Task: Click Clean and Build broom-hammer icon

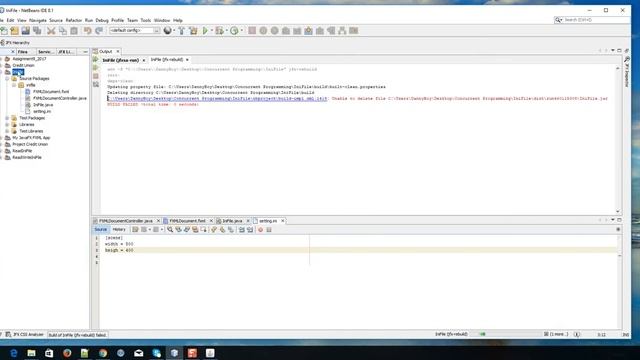Action: (x=193, y=31)
